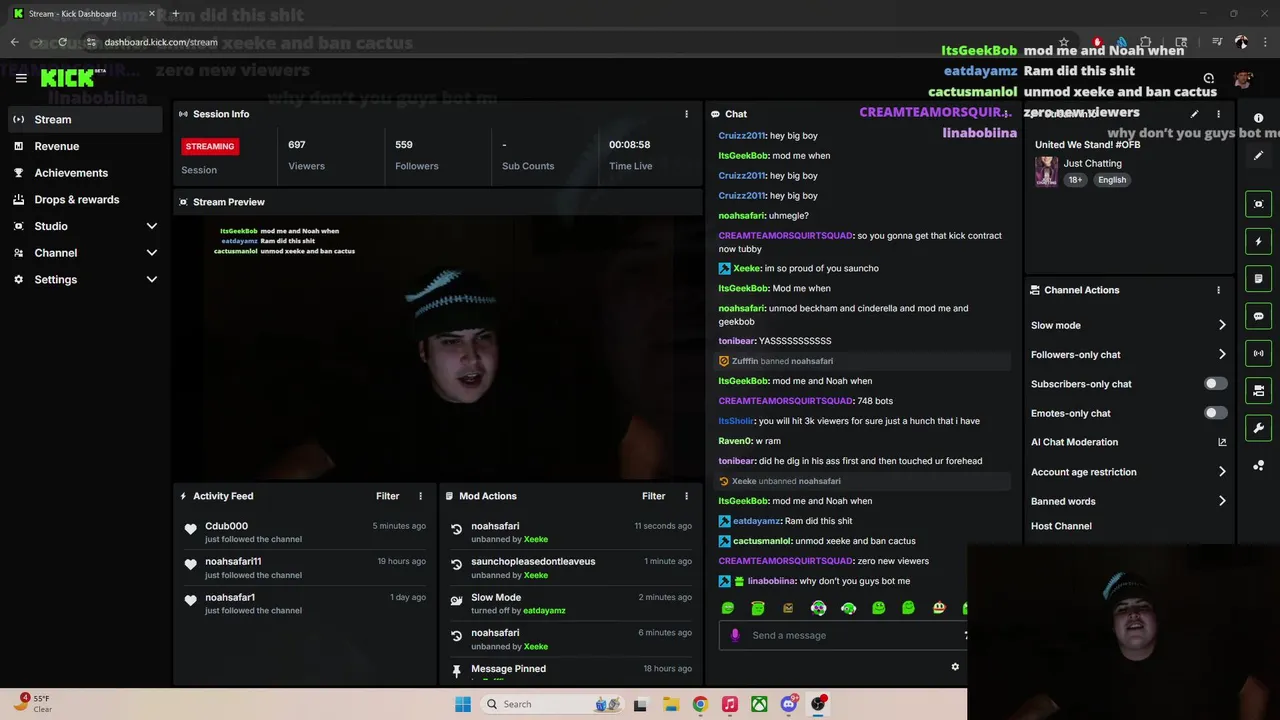The image size is (1280, 720).
Task: Toggle the document note widget icon
Action: coord(1258,279)
